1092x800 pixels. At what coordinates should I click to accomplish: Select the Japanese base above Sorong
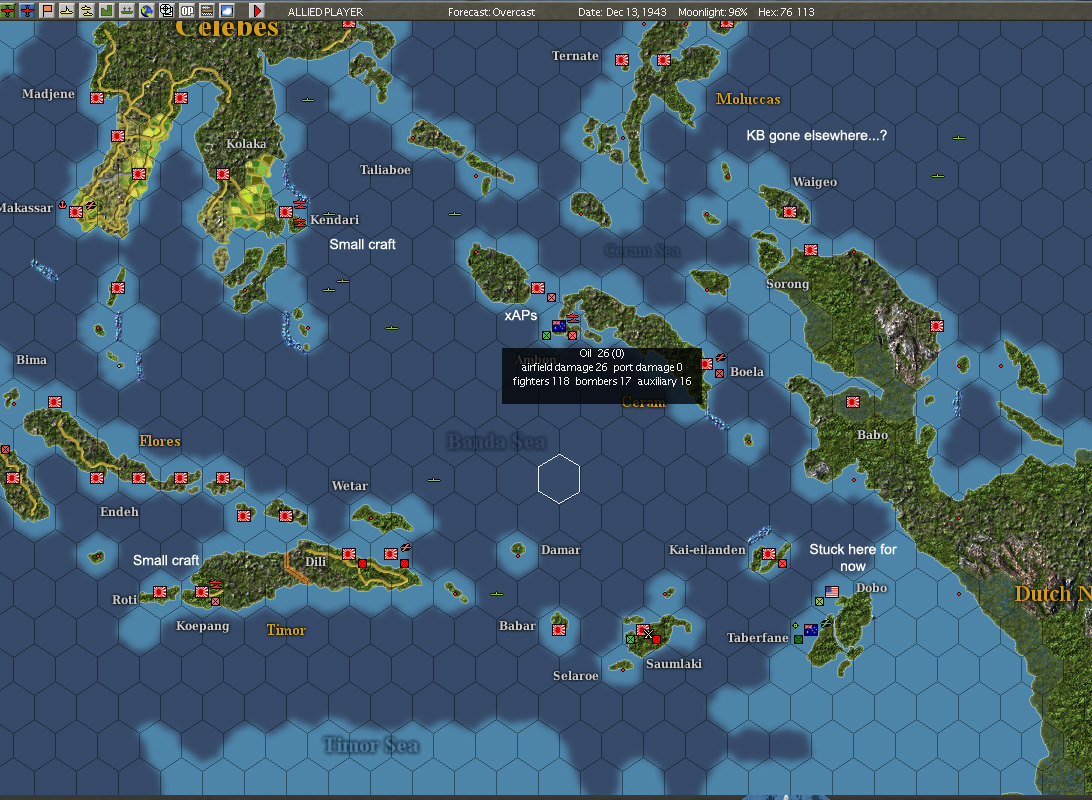click(811, 249)
